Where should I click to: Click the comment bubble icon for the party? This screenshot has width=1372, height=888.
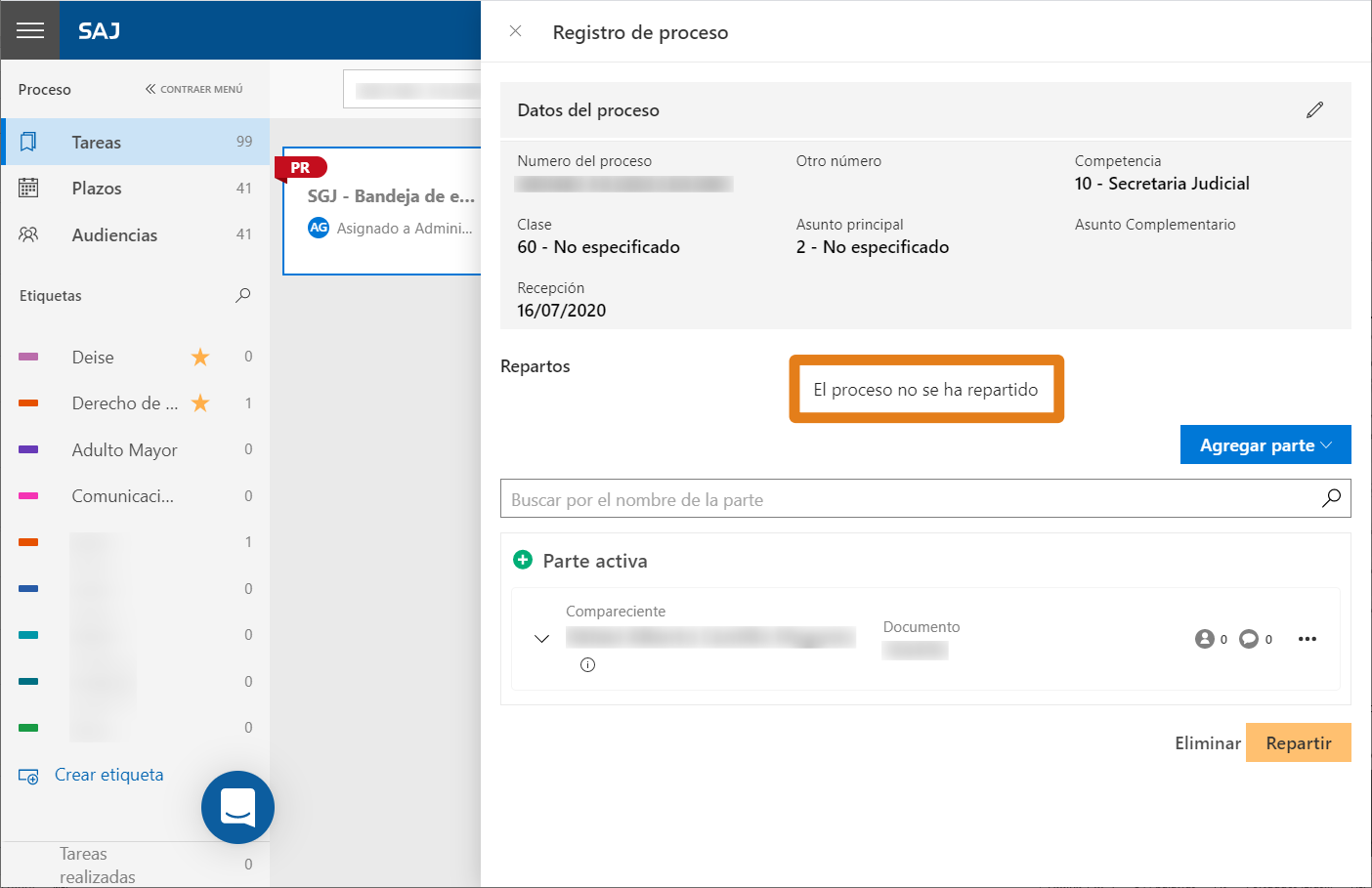tap(1249, 639)
